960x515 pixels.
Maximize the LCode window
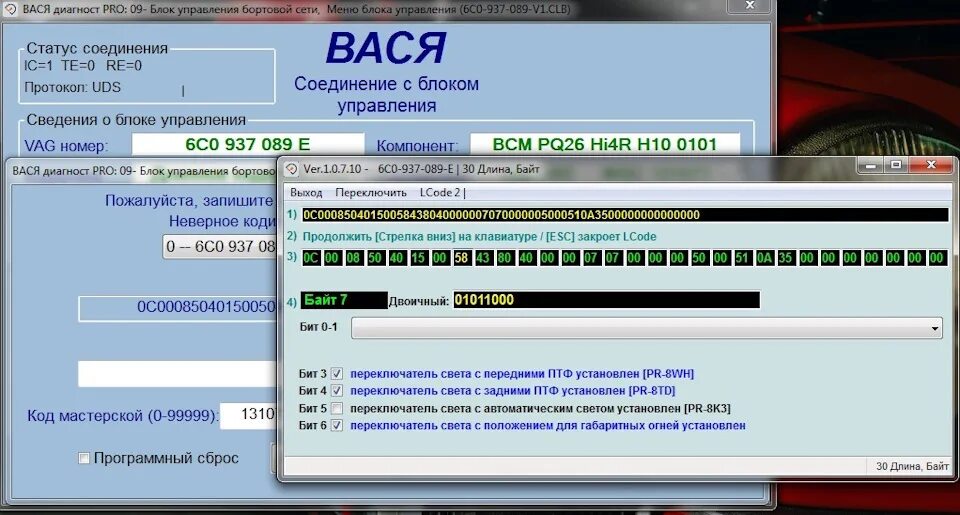click(x=896, y=165)
